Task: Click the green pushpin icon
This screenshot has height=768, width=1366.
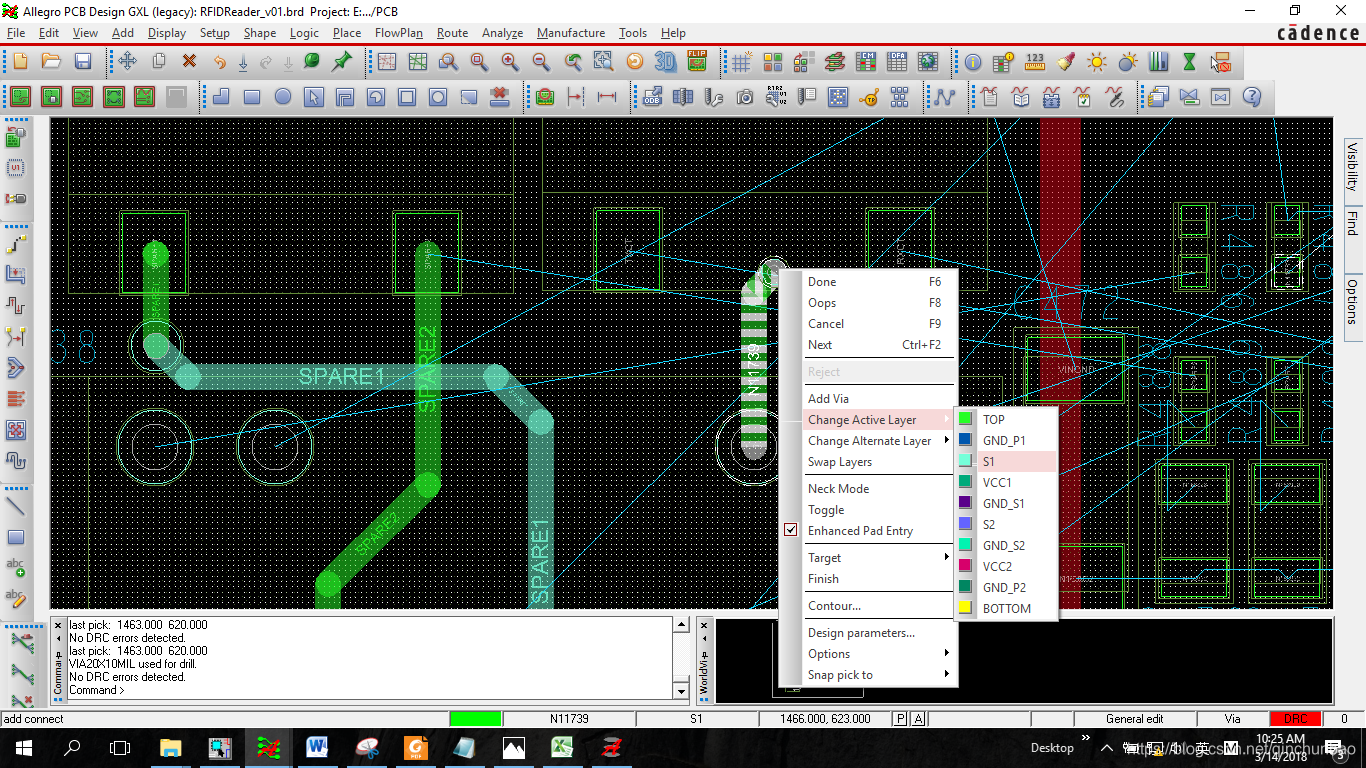Action: point(342,62)
